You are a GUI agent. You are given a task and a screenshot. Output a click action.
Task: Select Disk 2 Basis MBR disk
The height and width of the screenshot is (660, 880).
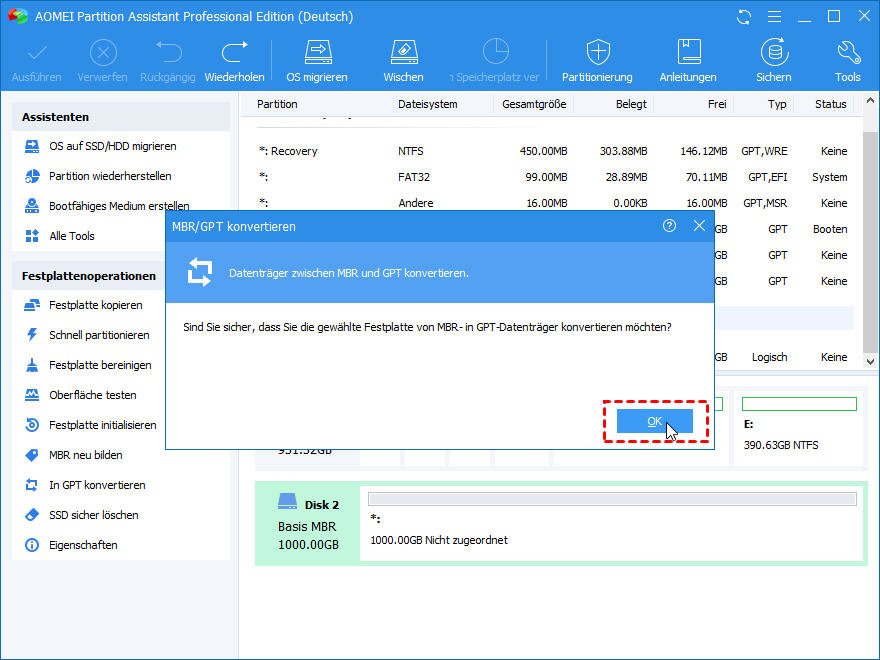[308, 524]
